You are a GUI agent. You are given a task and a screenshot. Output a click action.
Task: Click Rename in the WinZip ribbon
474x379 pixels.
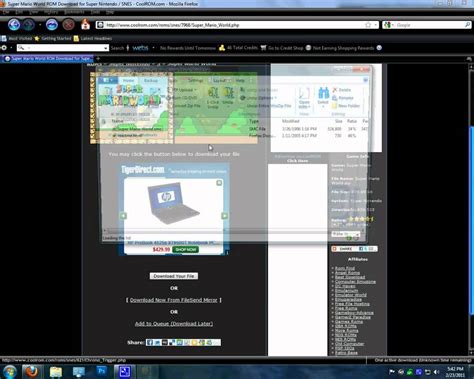343,98
